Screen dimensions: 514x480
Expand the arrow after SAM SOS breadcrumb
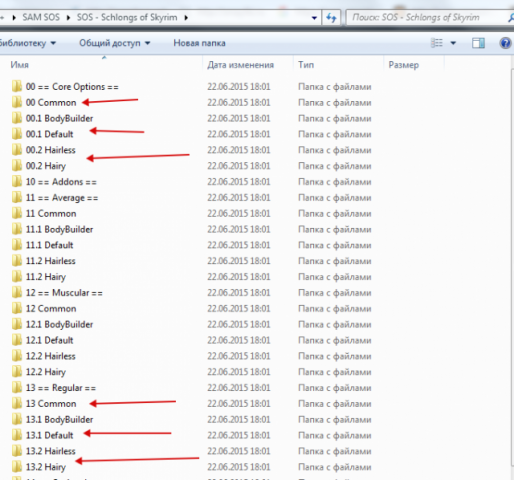pos(68,17)
